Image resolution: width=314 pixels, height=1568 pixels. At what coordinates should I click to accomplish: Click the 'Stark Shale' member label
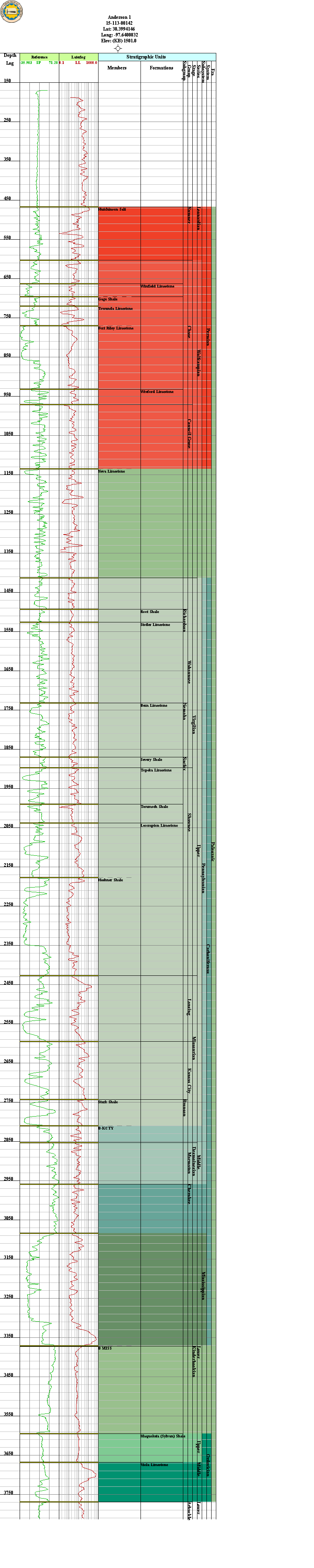click(x=108, y=1102)
